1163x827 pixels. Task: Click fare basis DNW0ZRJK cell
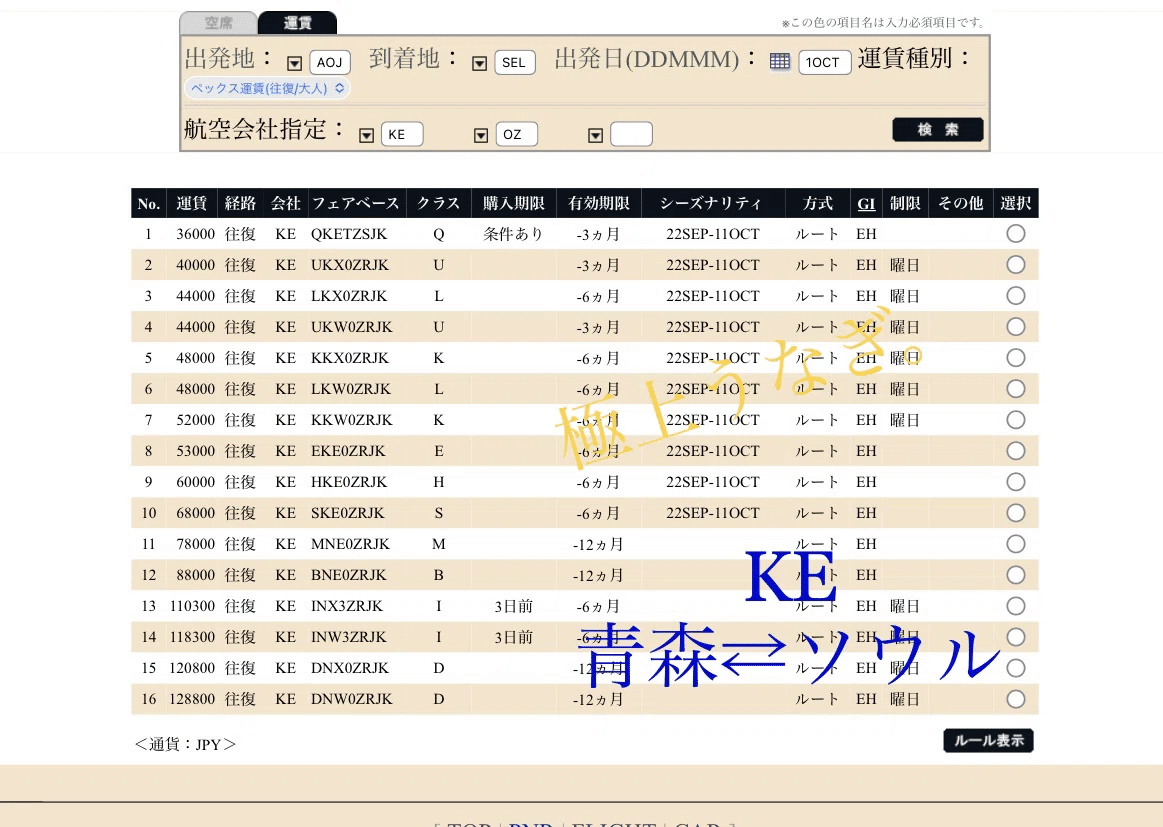point(351,699)
